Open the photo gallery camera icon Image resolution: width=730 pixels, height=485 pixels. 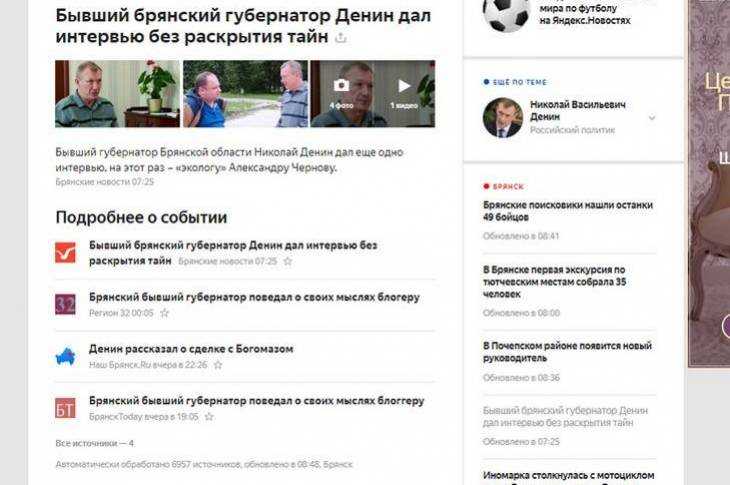pos(341,86)
